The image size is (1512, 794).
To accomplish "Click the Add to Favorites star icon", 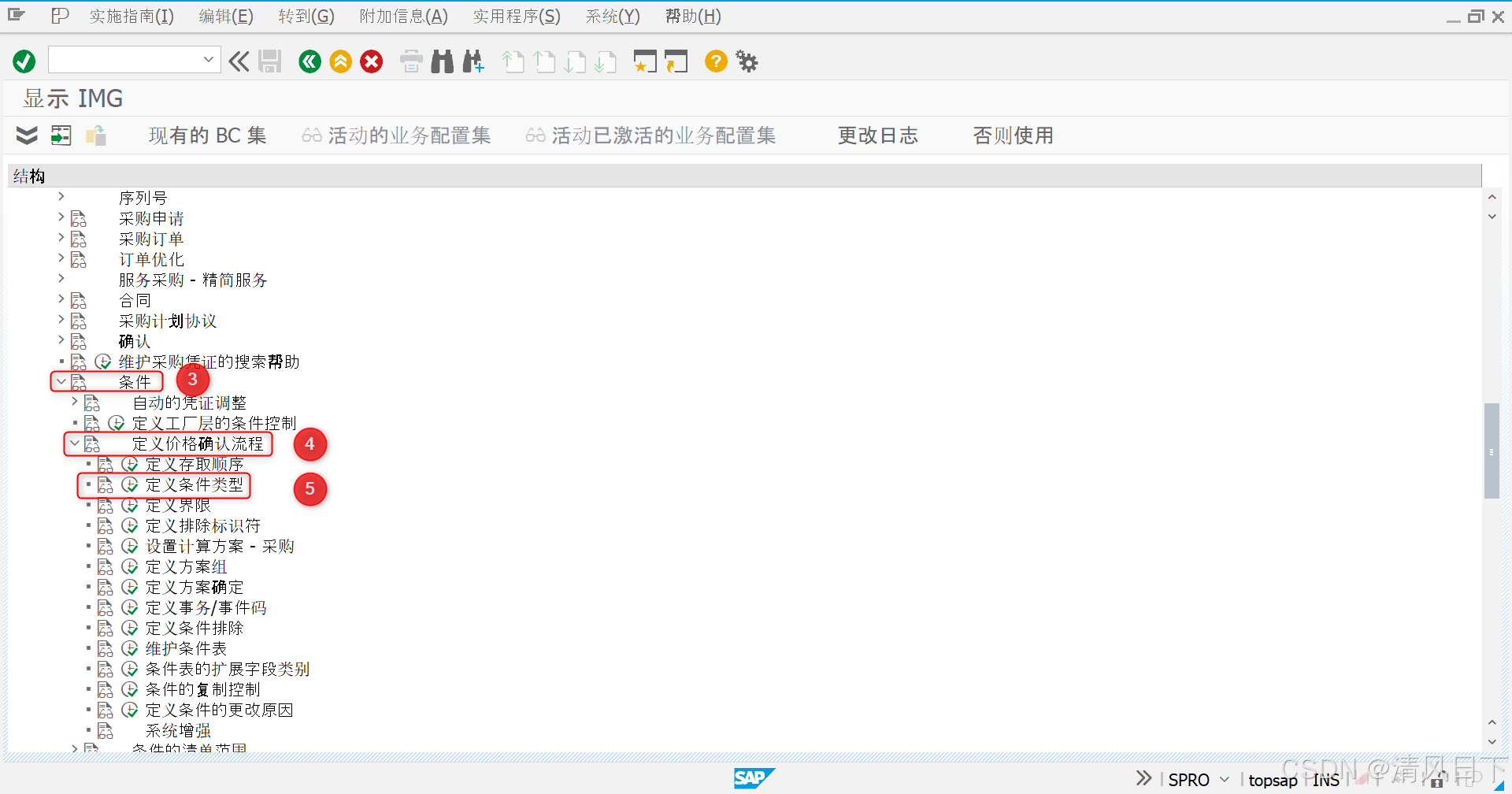I will 645,61.
